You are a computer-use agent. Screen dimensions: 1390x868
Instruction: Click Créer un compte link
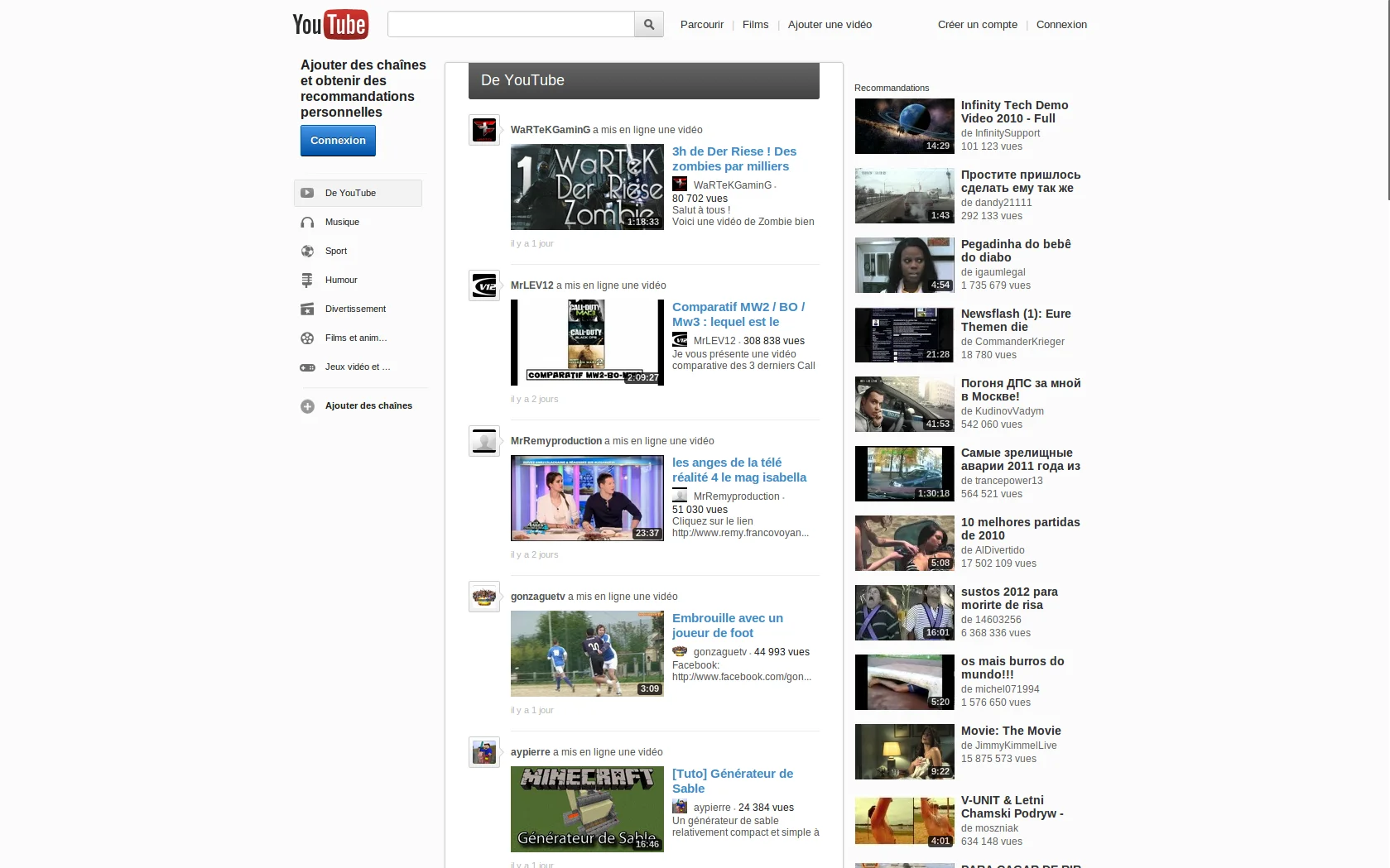pos(978,25)
